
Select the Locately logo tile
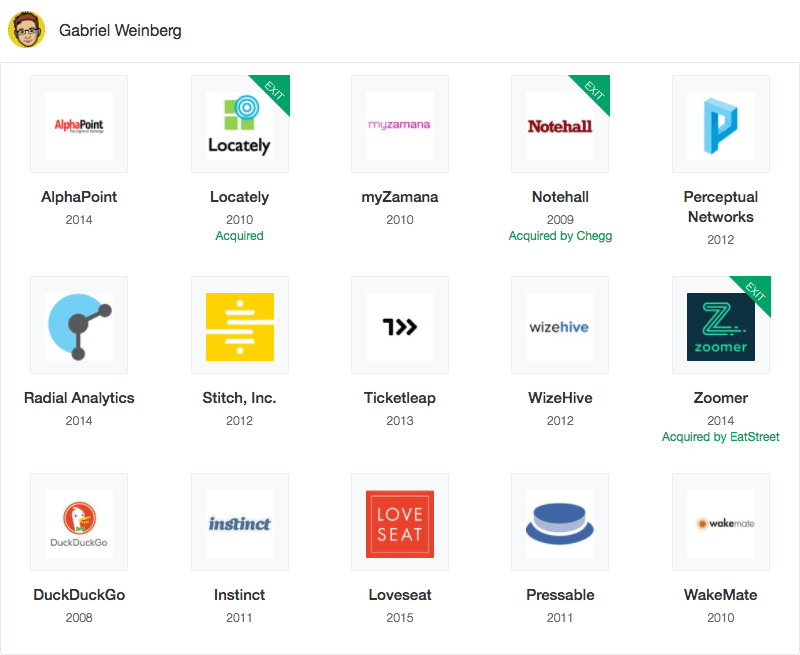[x=240, y=124]
